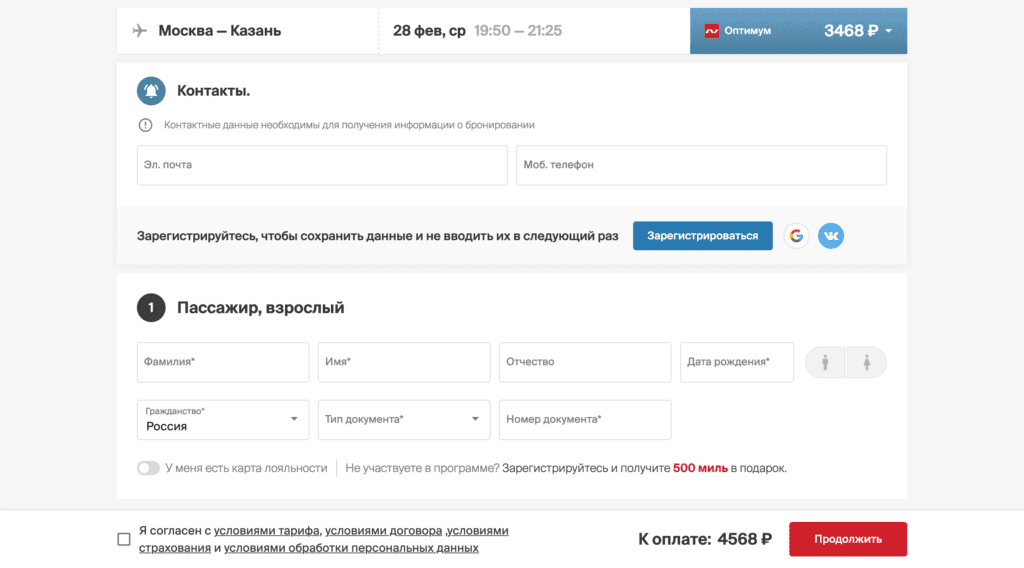Select male gender icon
This screenshot has width=1024, height=568.
click(x=825, y=362)
